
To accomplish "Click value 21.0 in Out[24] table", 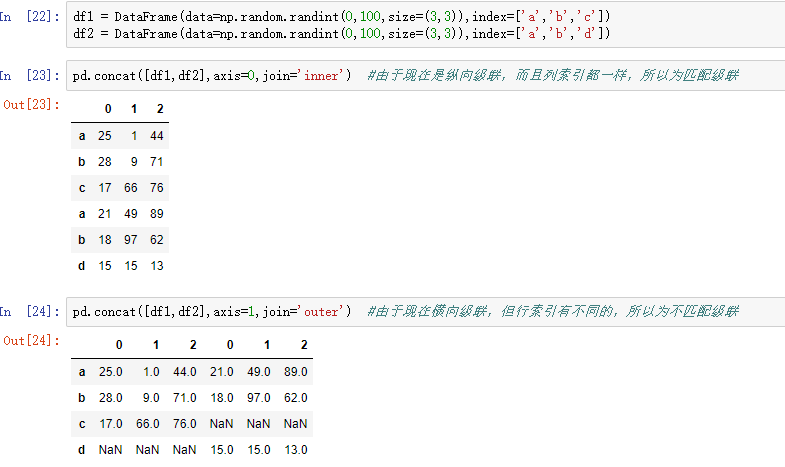I will 222,372.
